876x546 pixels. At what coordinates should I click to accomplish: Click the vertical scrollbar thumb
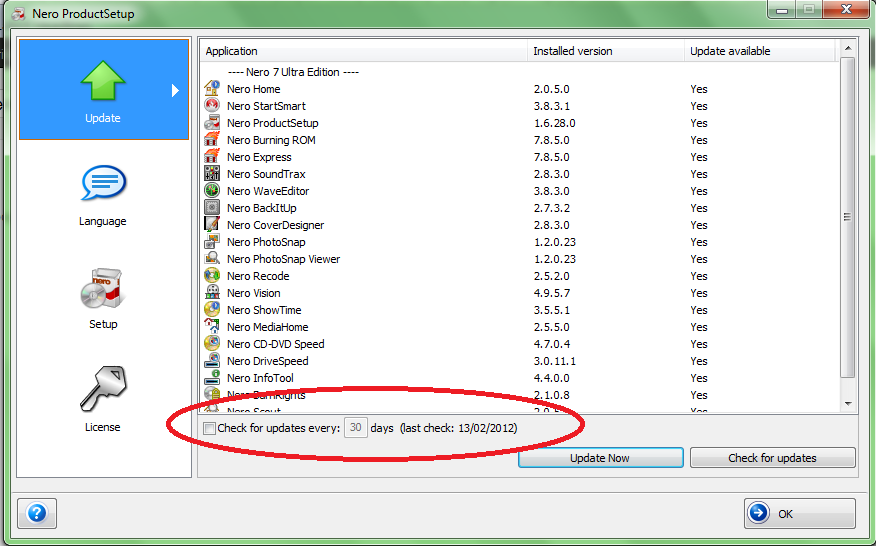tap(848, 217)
